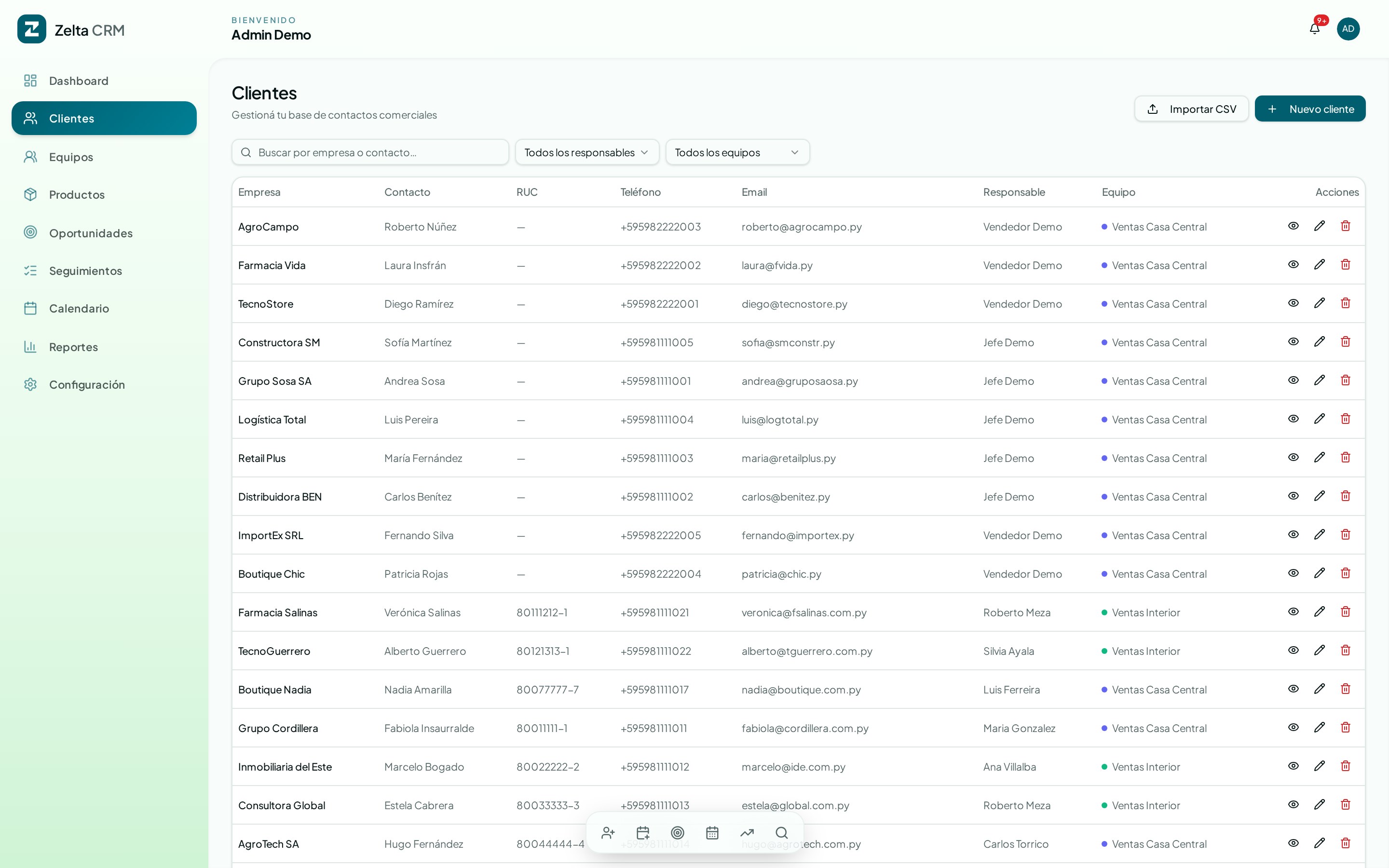This screenshot has height=868, width=1389.
Task: Click calendar-plus icon in floating toolbar
Action: click(643, 833)
